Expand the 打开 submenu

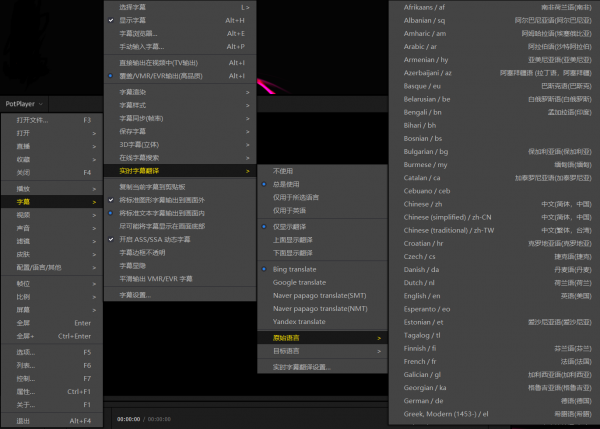tap(52, 133)
